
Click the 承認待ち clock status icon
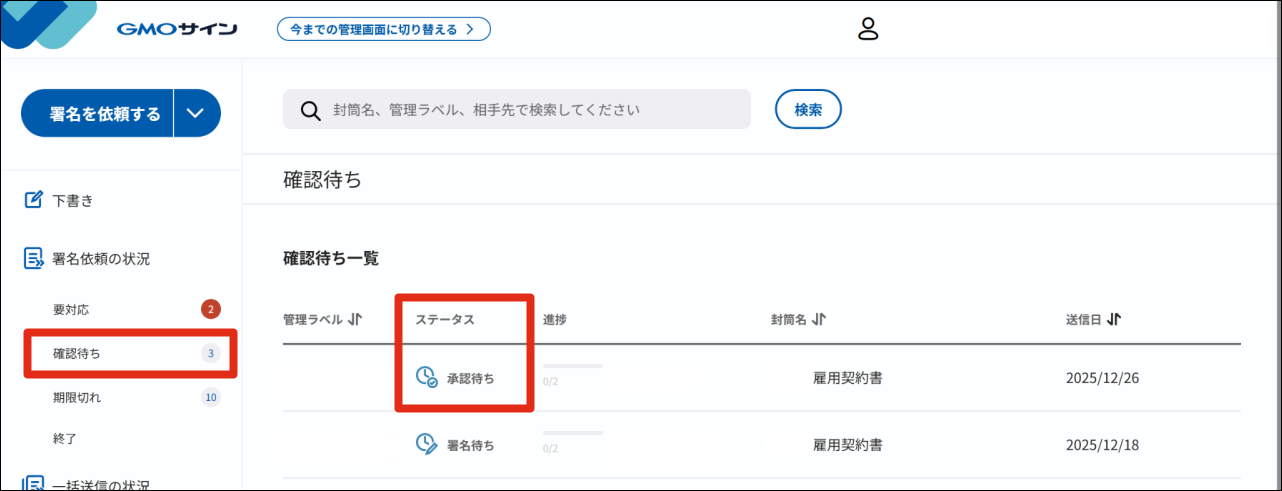tap(427, 378)
